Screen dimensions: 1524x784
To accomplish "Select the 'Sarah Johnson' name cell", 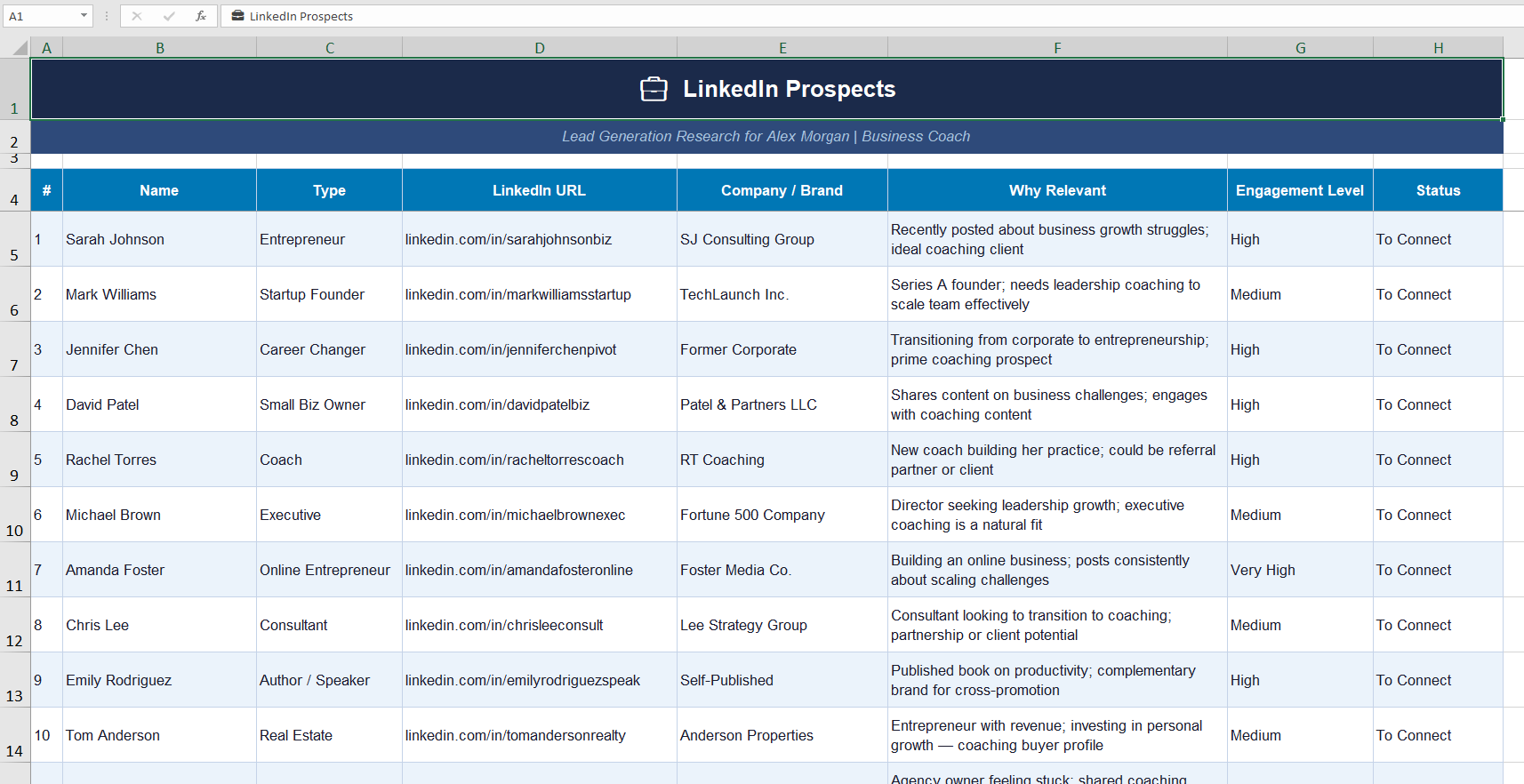I will point(160,239).
